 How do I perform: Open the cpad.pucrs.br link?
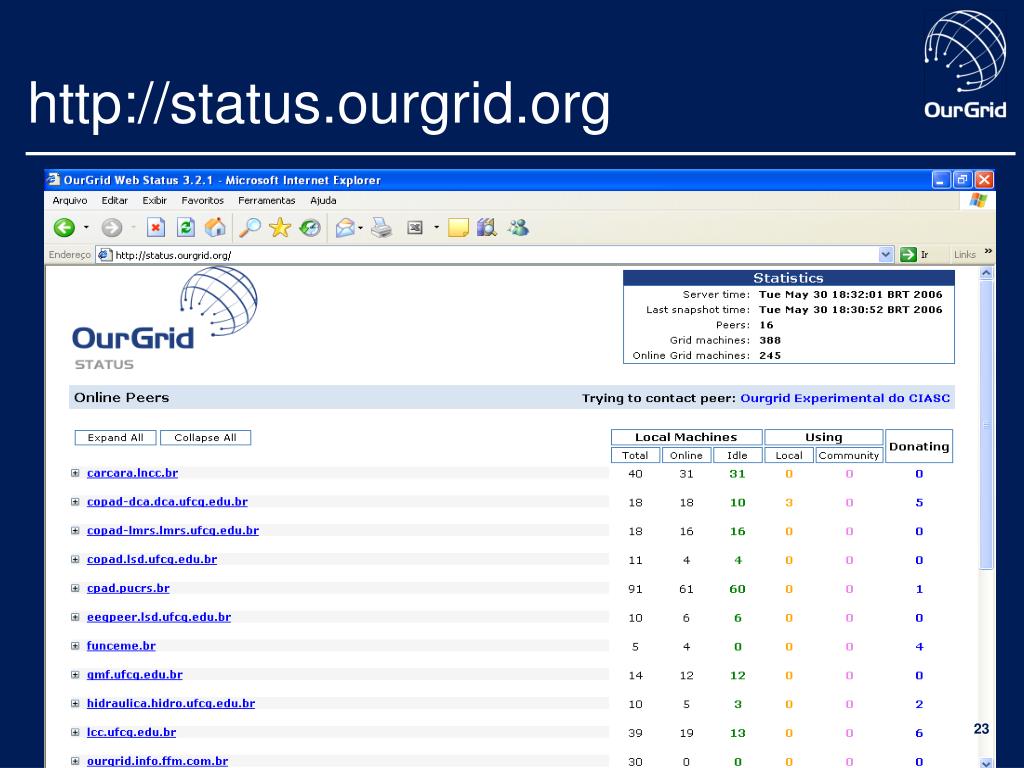tap(128, 588)
